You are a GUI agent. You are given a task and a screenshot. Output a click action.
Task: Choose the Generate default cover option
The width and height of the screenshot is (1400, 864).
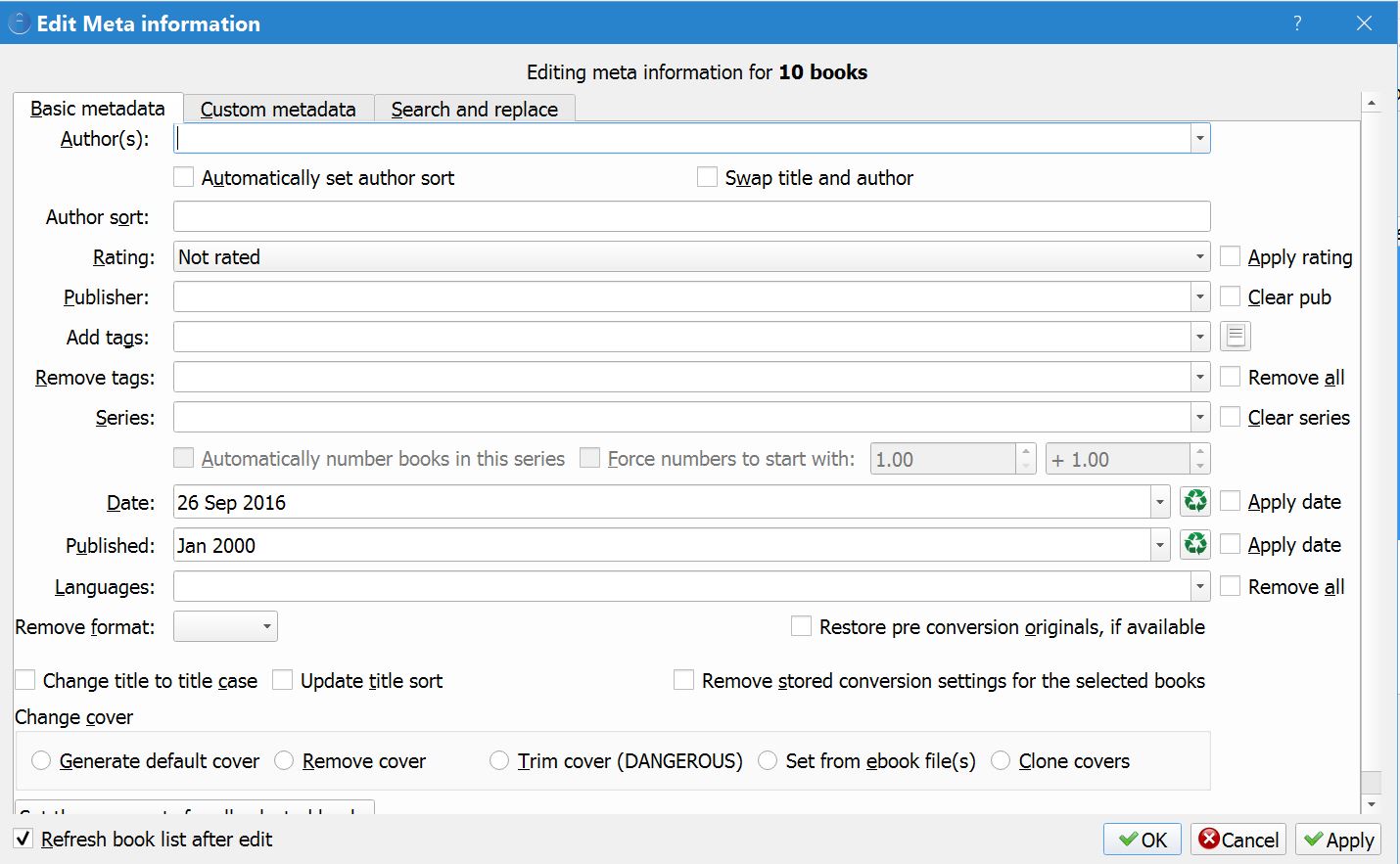coord(41,761)
